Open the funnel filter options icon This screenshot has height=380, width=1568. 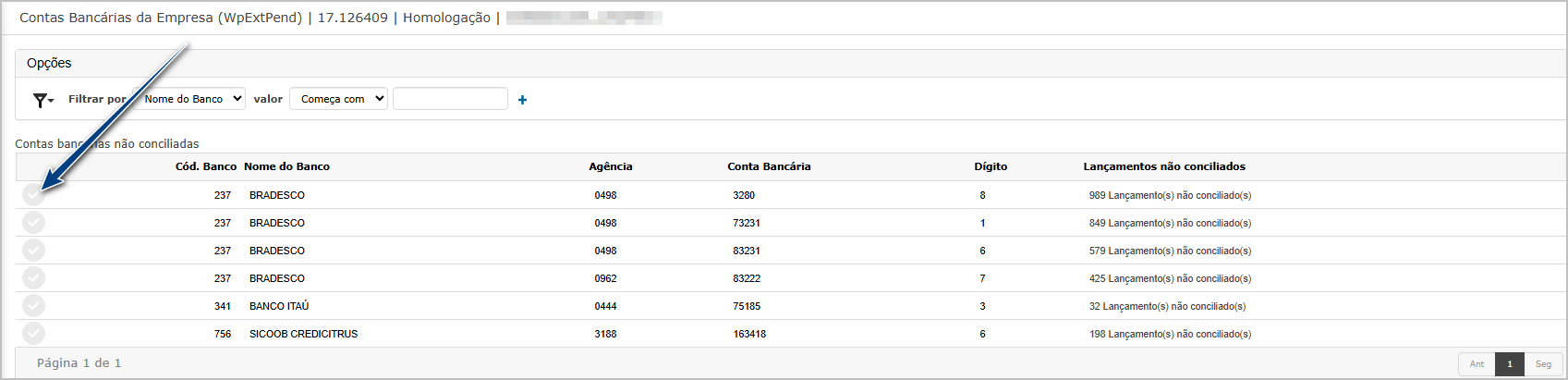(x=43, y=100)
